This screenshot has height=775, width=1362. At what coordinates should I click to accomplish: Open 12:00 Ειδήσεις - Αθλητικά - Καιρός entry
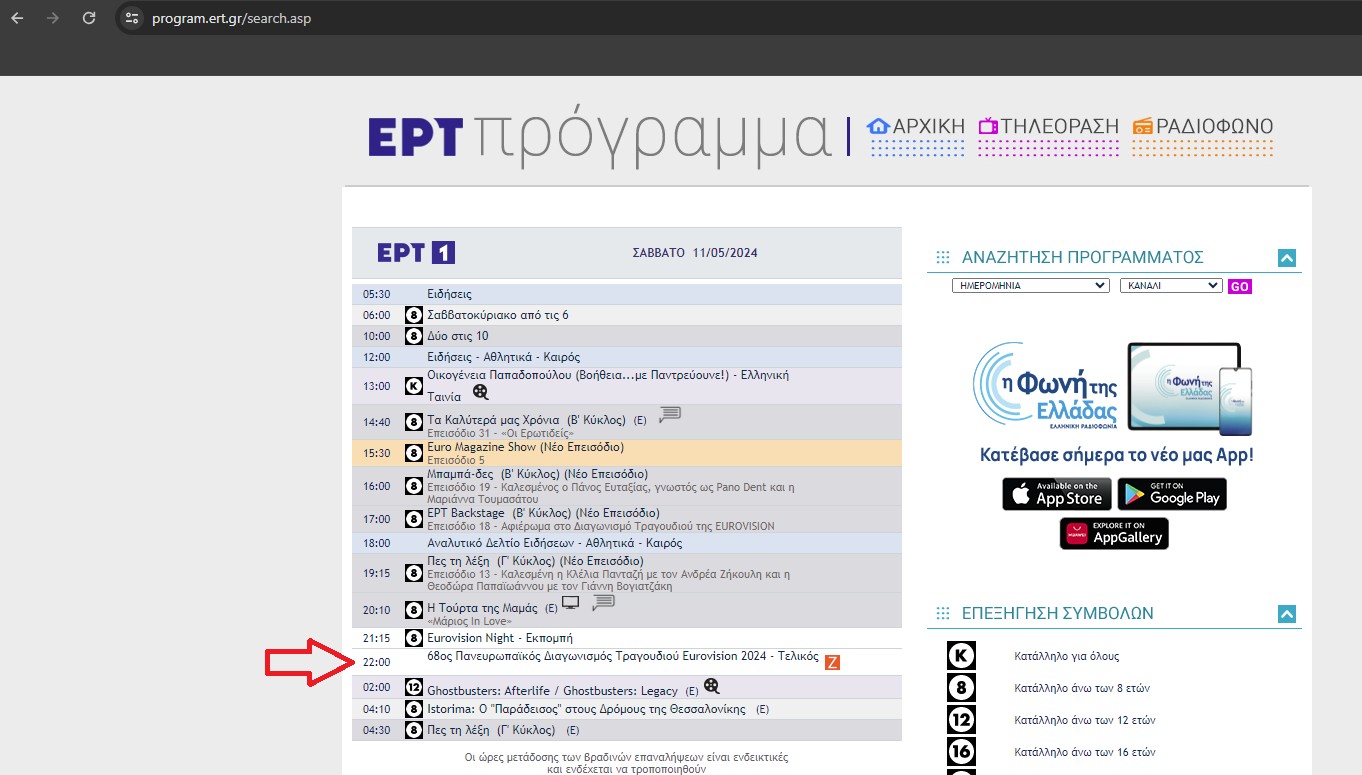click(503, 357)
